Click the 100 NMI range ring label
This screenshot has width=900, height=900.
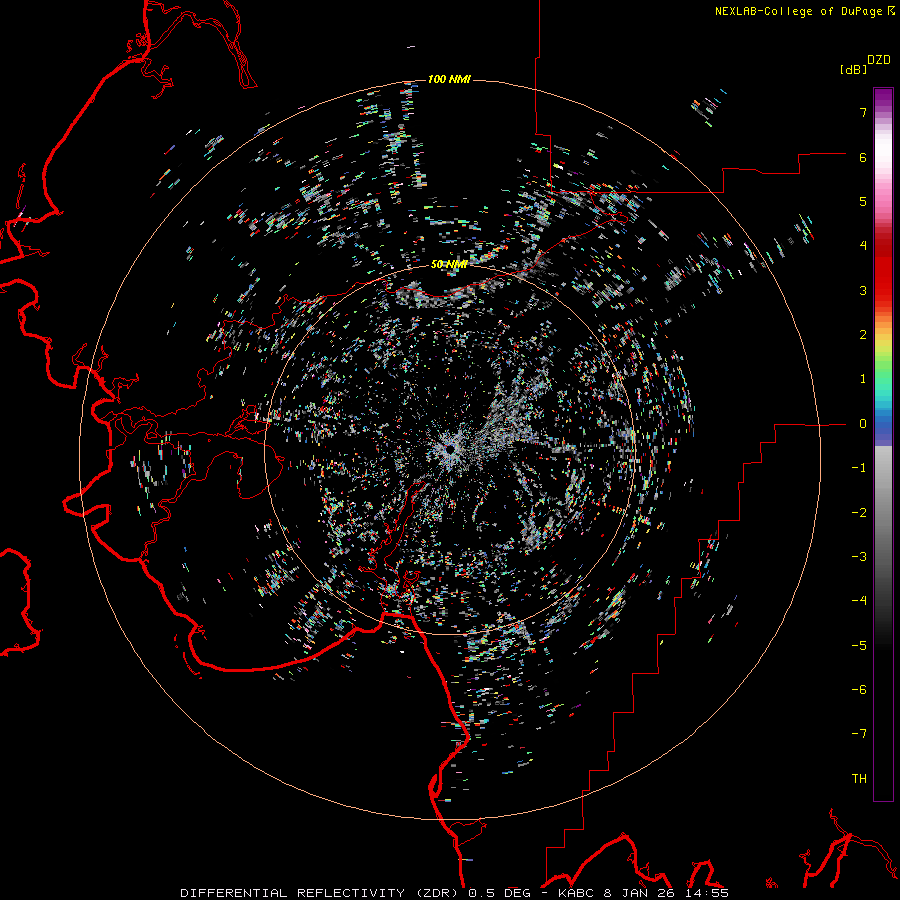click(449, 79)
